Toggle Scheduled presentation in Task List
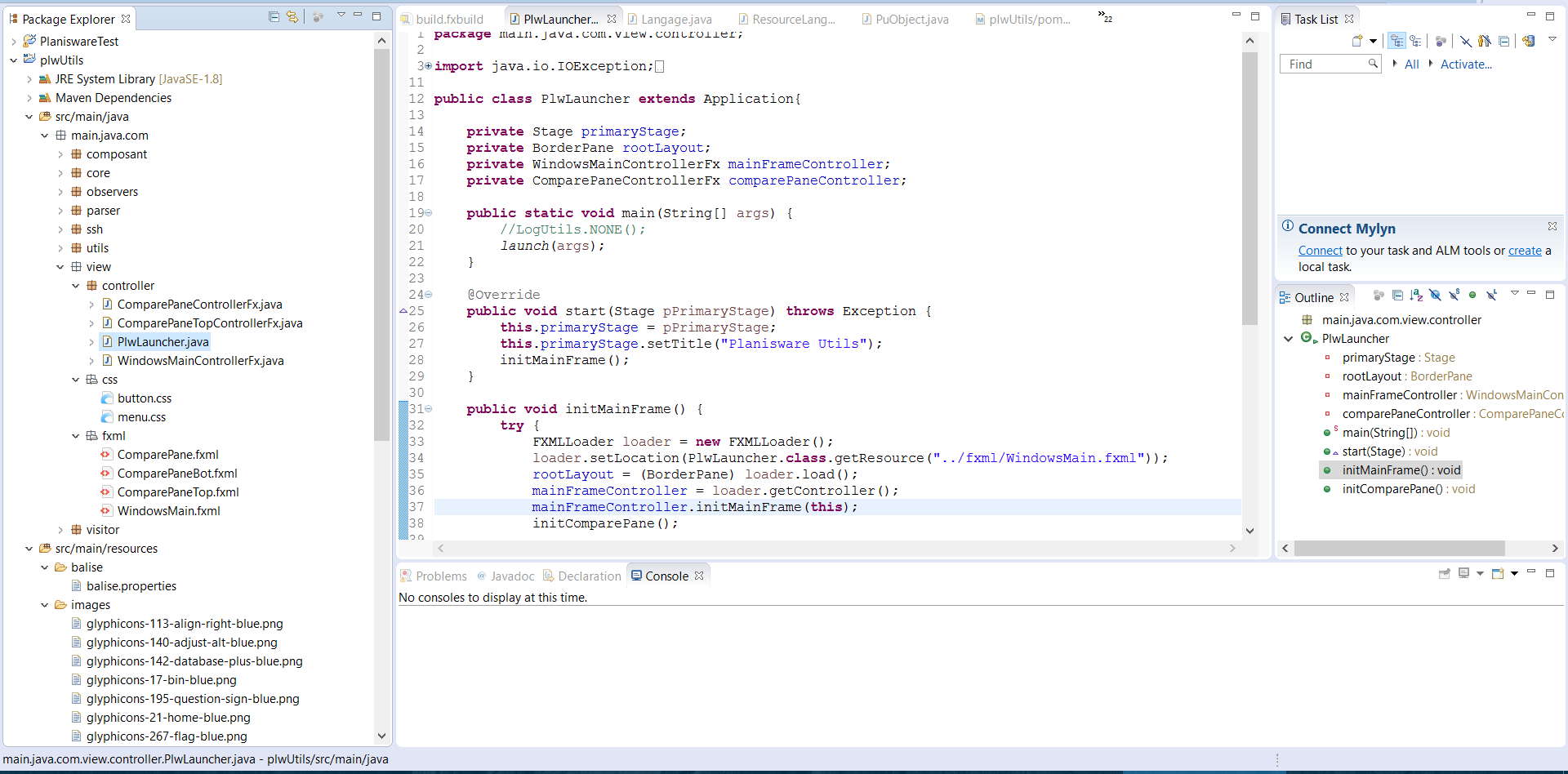Viewport: 1568px width, 774px height. coord(1415,41)
